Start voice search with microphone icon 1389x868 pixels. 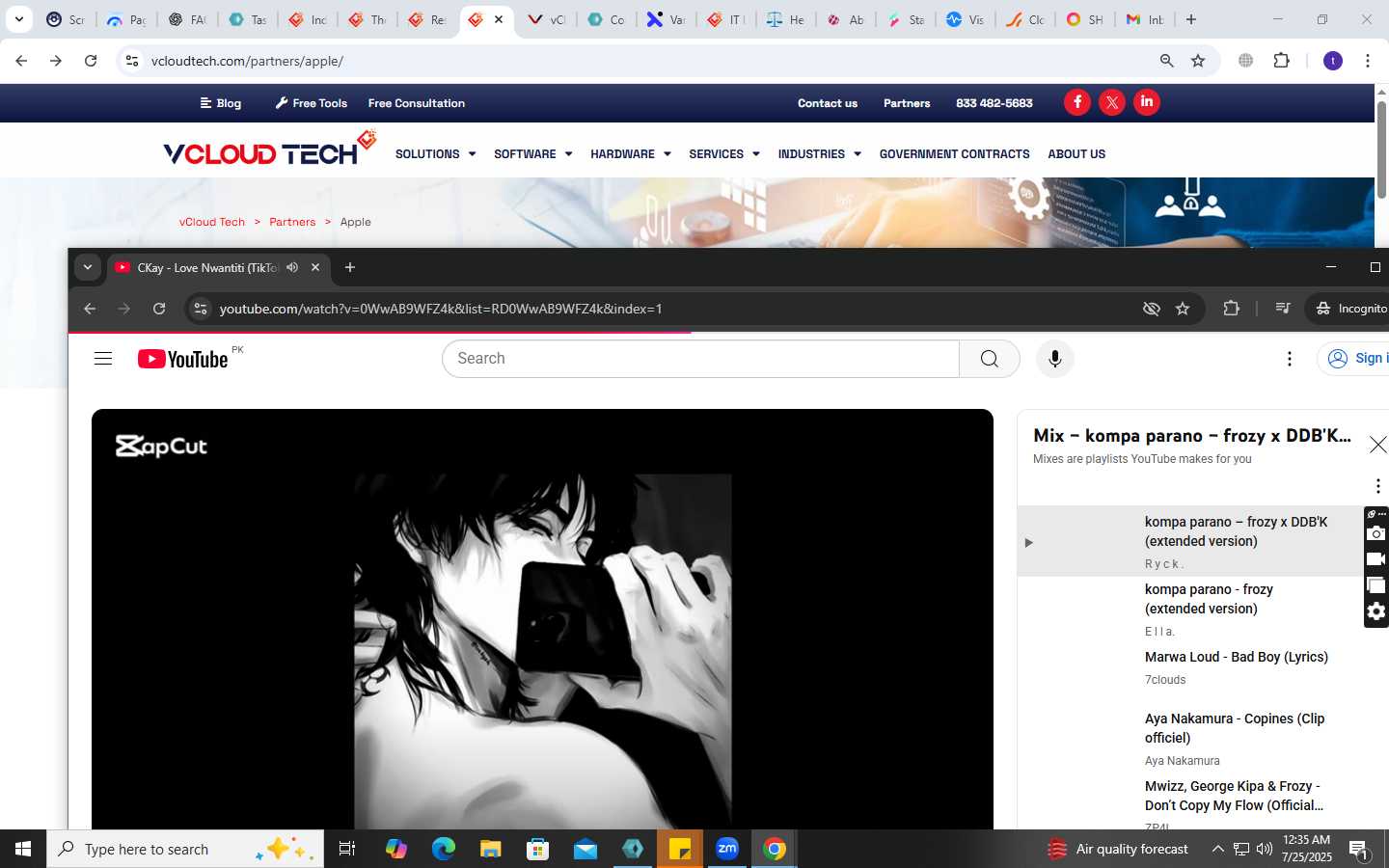tap(1055, 359)
